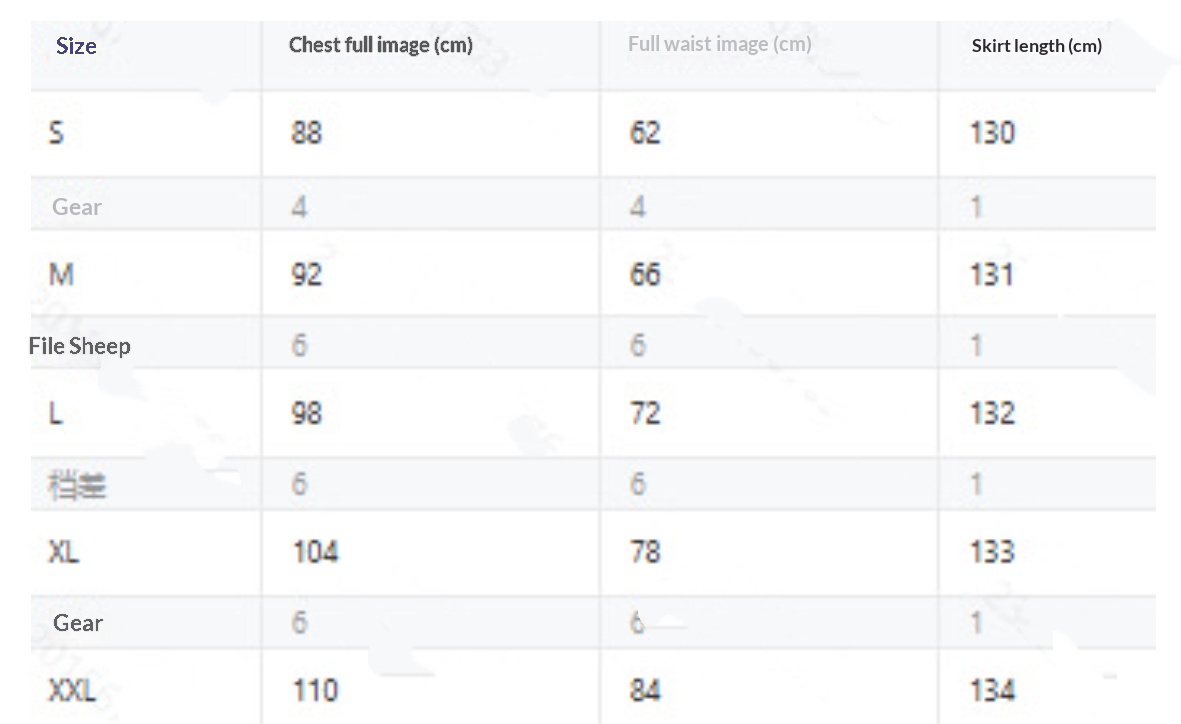Click the Full waist image (cm) header
The image size is (1181, 724).
click(719, 44)
